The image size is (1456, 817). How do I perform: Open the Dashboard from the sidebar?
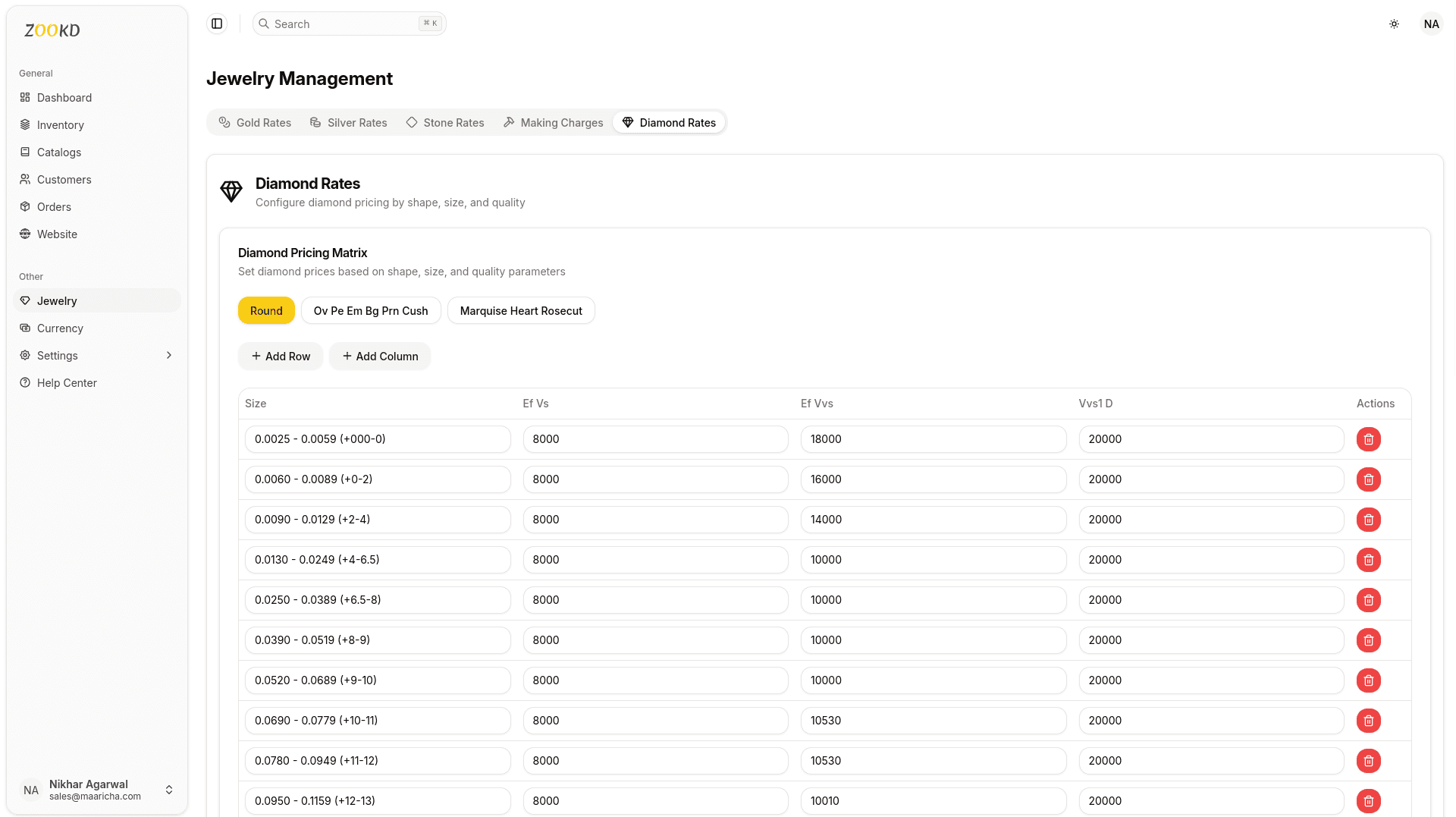[x=64, y=97]
